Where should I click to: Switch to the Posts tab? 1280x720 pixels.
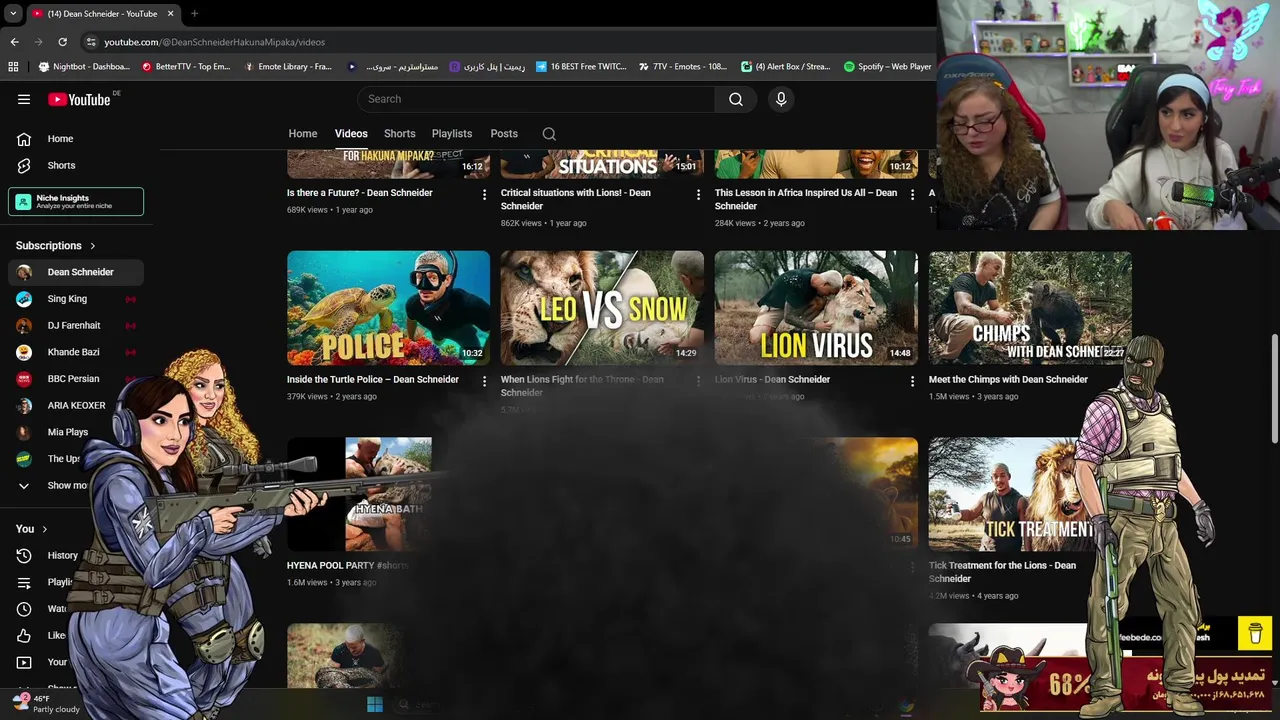pyautogui.click(x=504, y=134)
